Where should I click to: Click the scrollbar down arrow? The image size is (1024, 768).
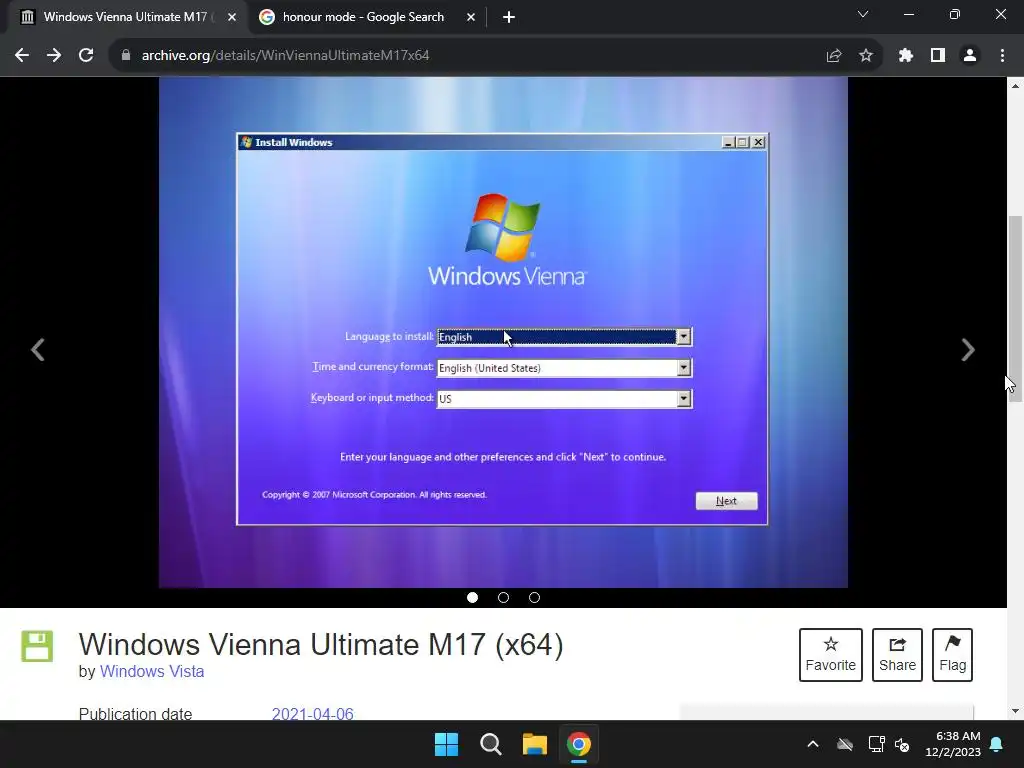click(1015, 711)
